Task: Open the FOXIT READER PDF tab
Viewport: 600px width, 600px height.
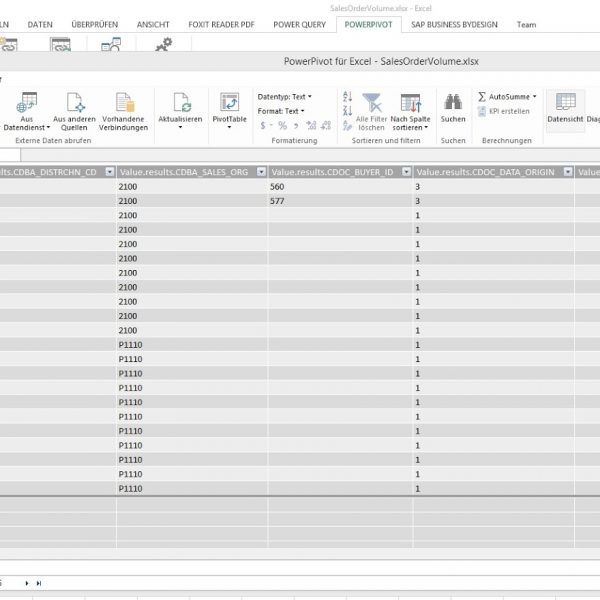Action: 220,24
